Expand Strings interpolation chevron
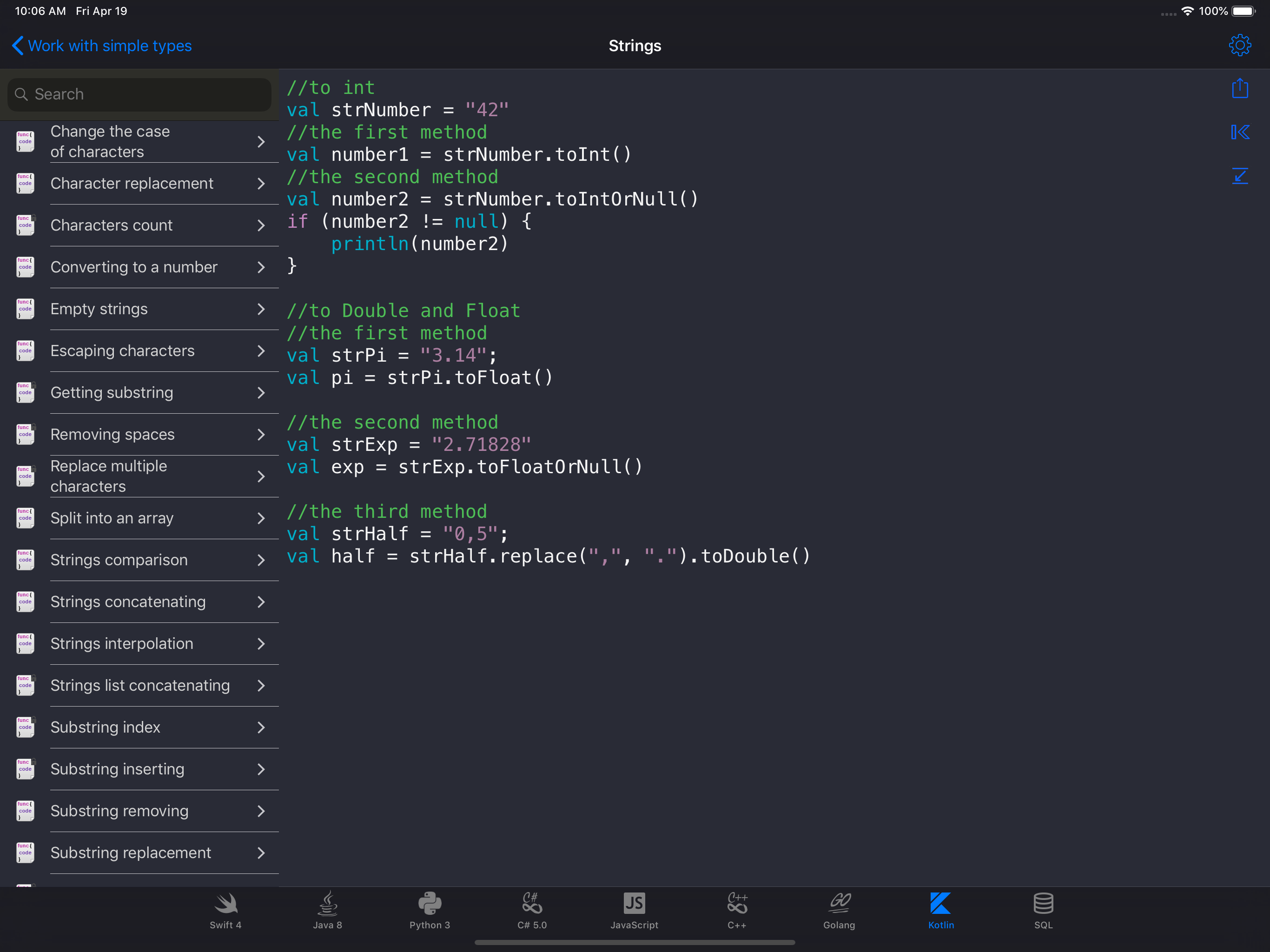This screenshot has height=952, width=1270. click(261, 644)
